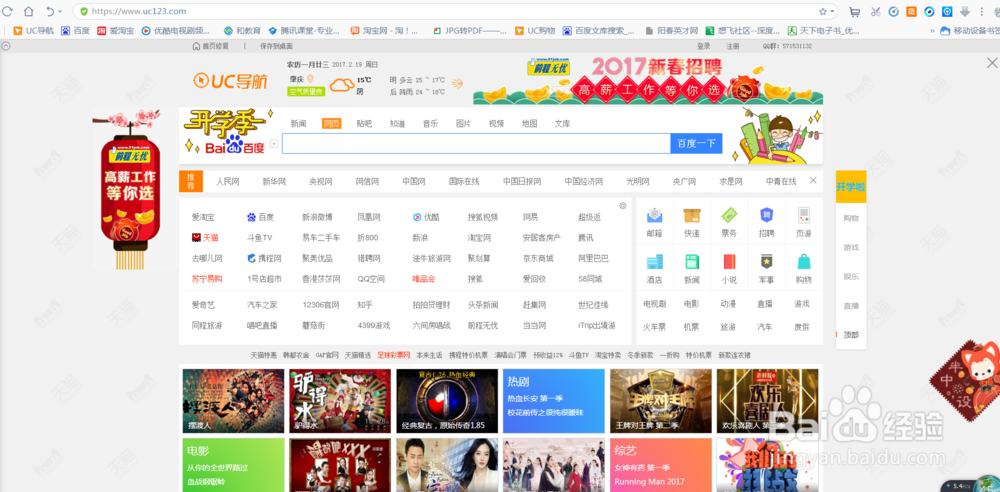The width and height of the screenshot is (1000, 492).
Task: Open the 动漫 category link
Action: pos(728,304)
